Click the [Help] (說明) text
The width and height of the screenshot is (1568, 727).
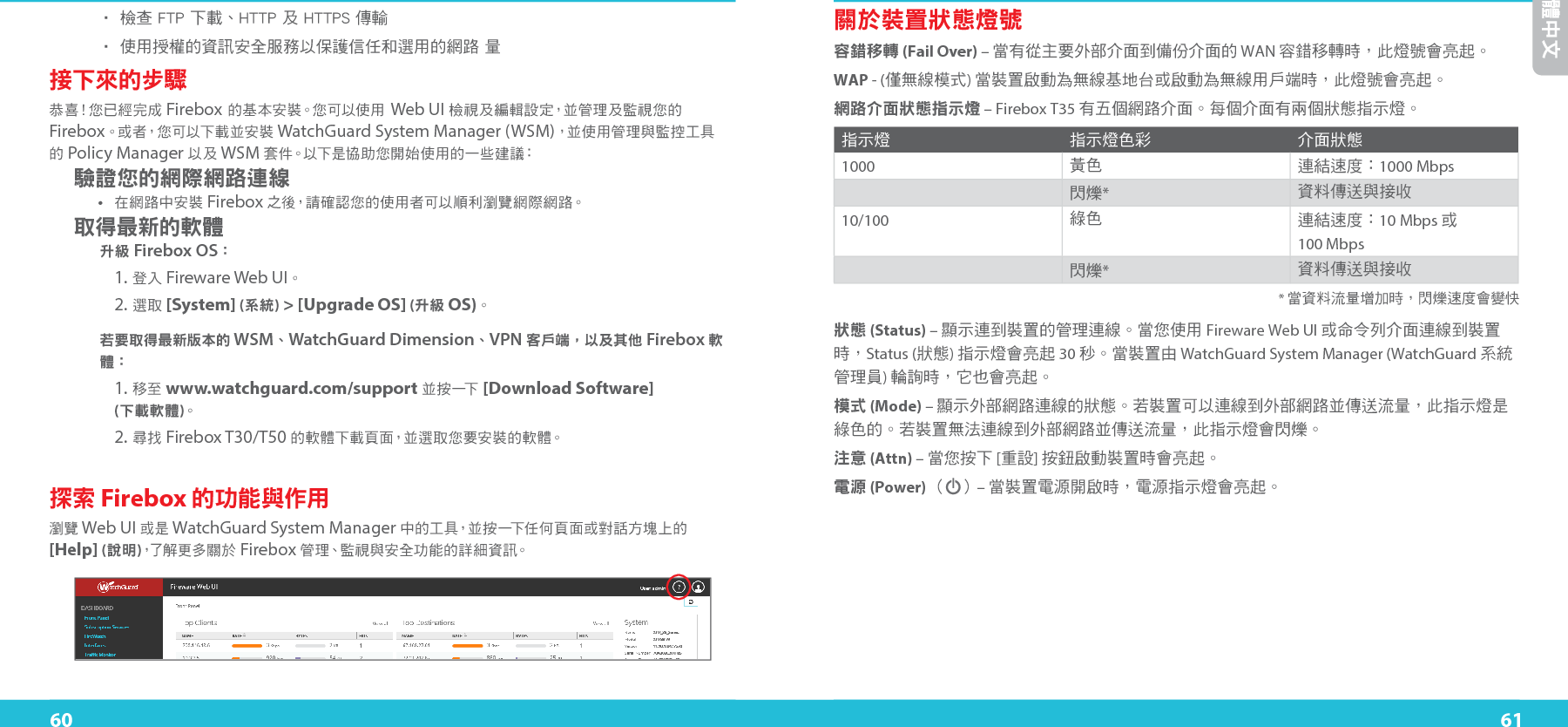click(95, 550)
